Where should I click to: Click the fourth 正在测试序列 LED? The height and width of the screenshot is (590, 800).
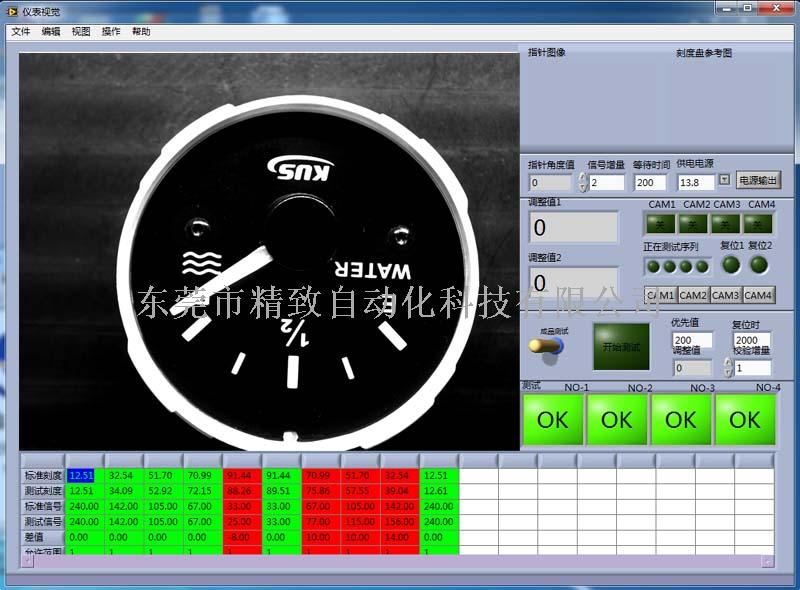[703, 266]
